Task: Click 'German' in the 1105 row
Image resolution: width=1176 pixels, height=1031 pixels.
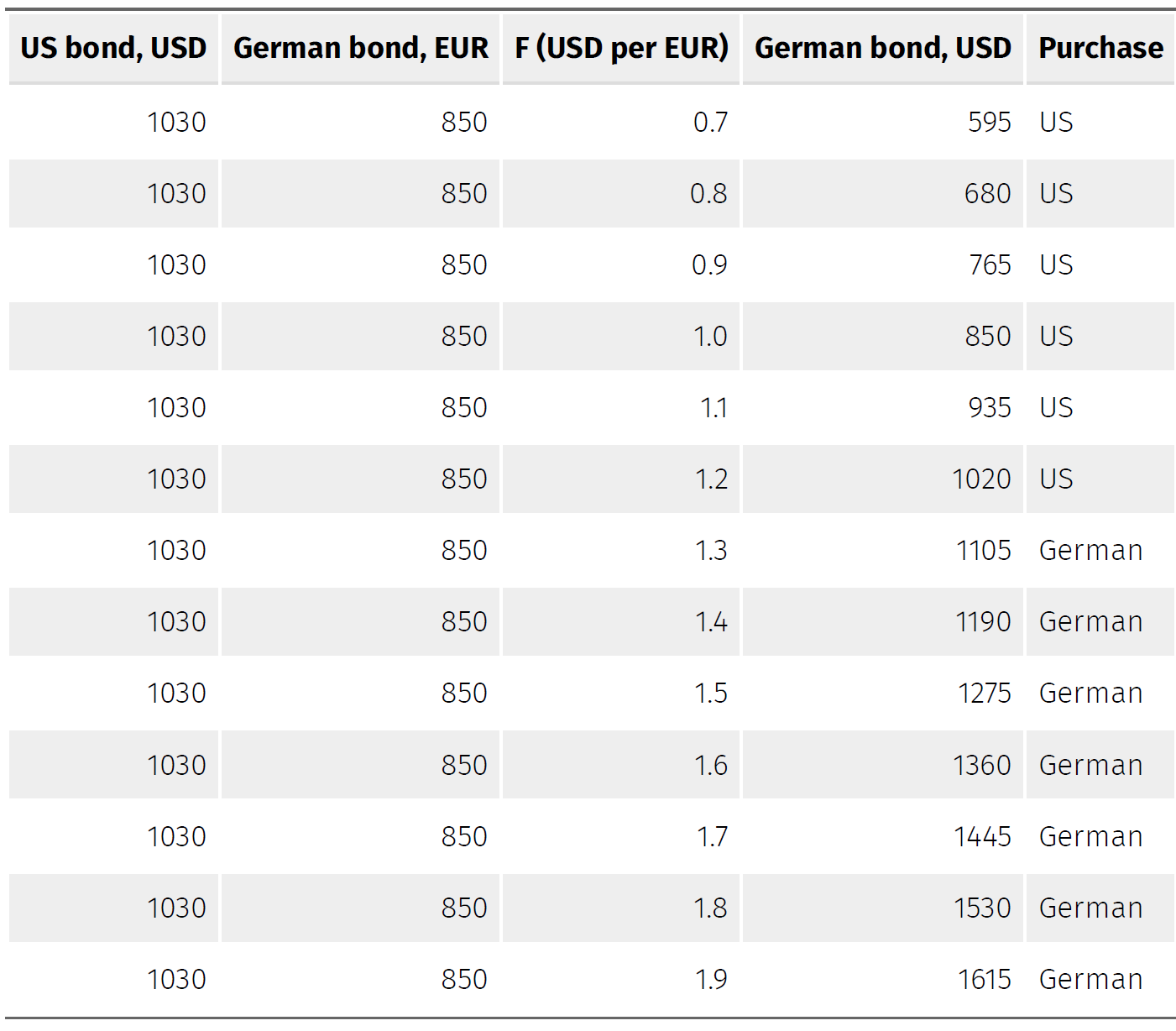Action: point(1090,551)
